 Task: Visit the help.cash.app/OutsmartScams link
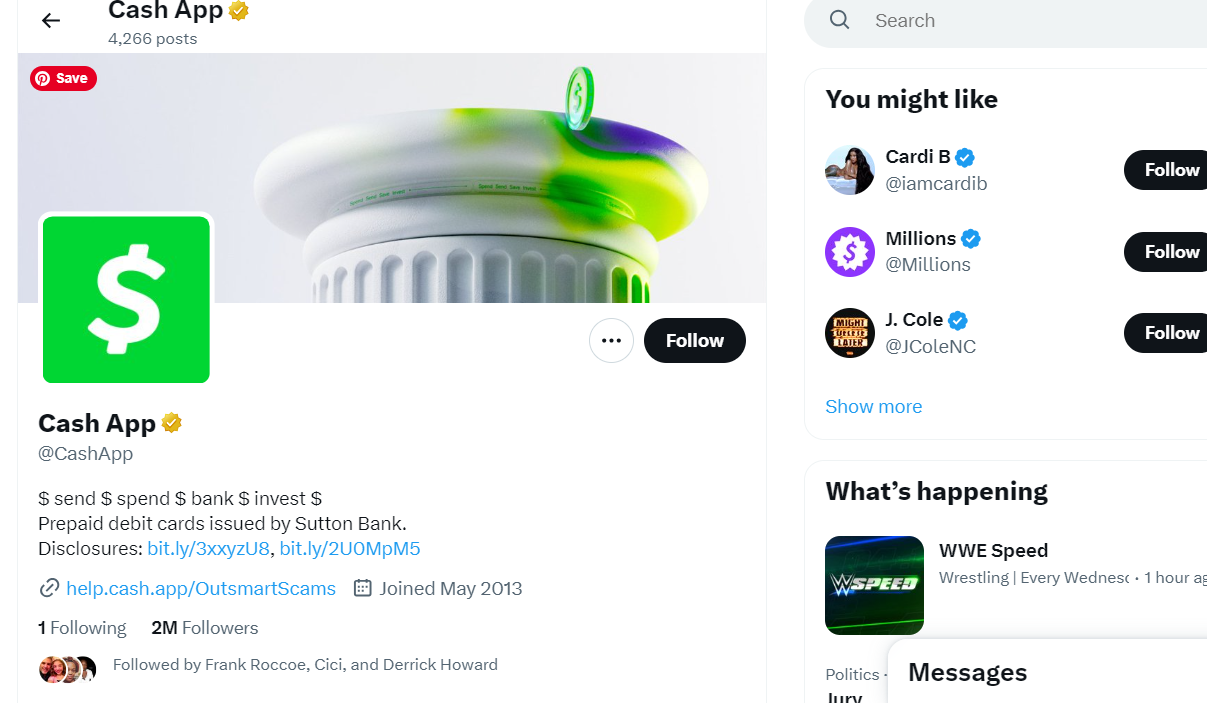click(200, 588)
